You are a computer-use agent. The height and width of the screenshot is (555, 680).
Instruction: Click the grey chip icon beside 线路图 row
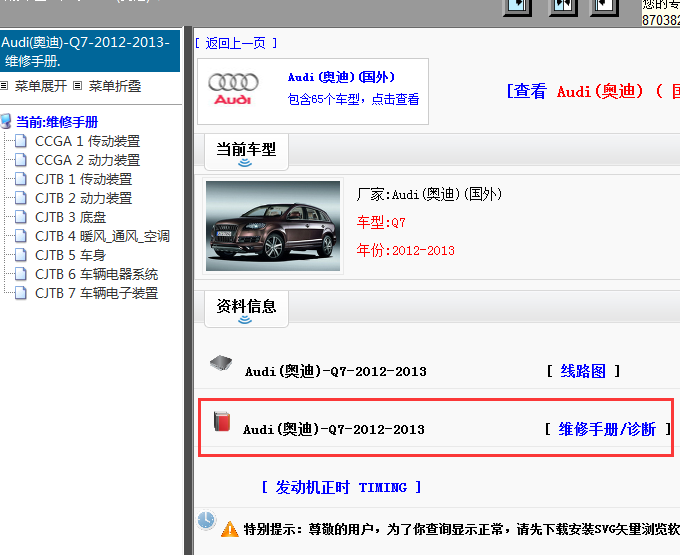pos(221,363)
